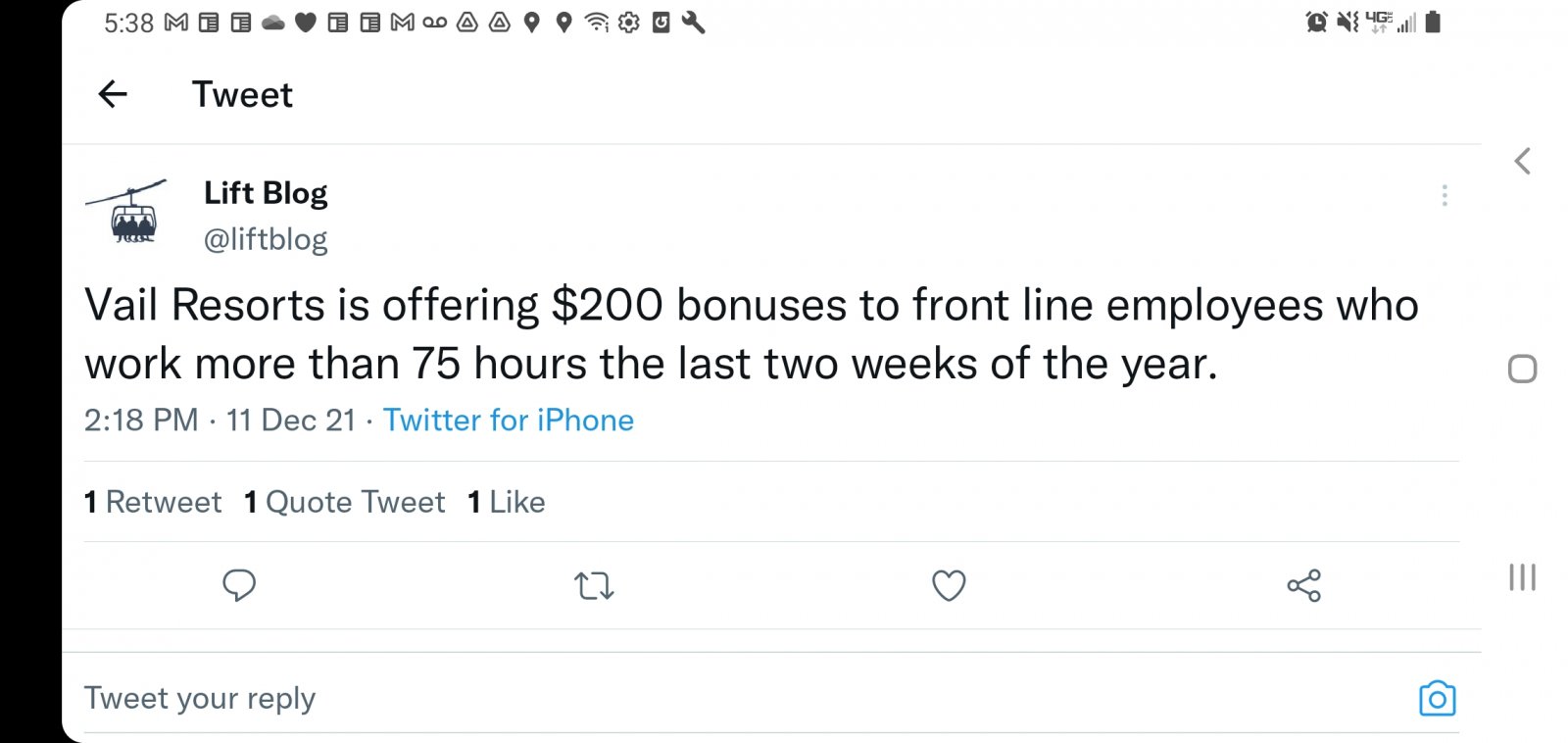1568x743 pixels.
Task: View the 1 Quote Tweet list
Action: coord(344,502)
